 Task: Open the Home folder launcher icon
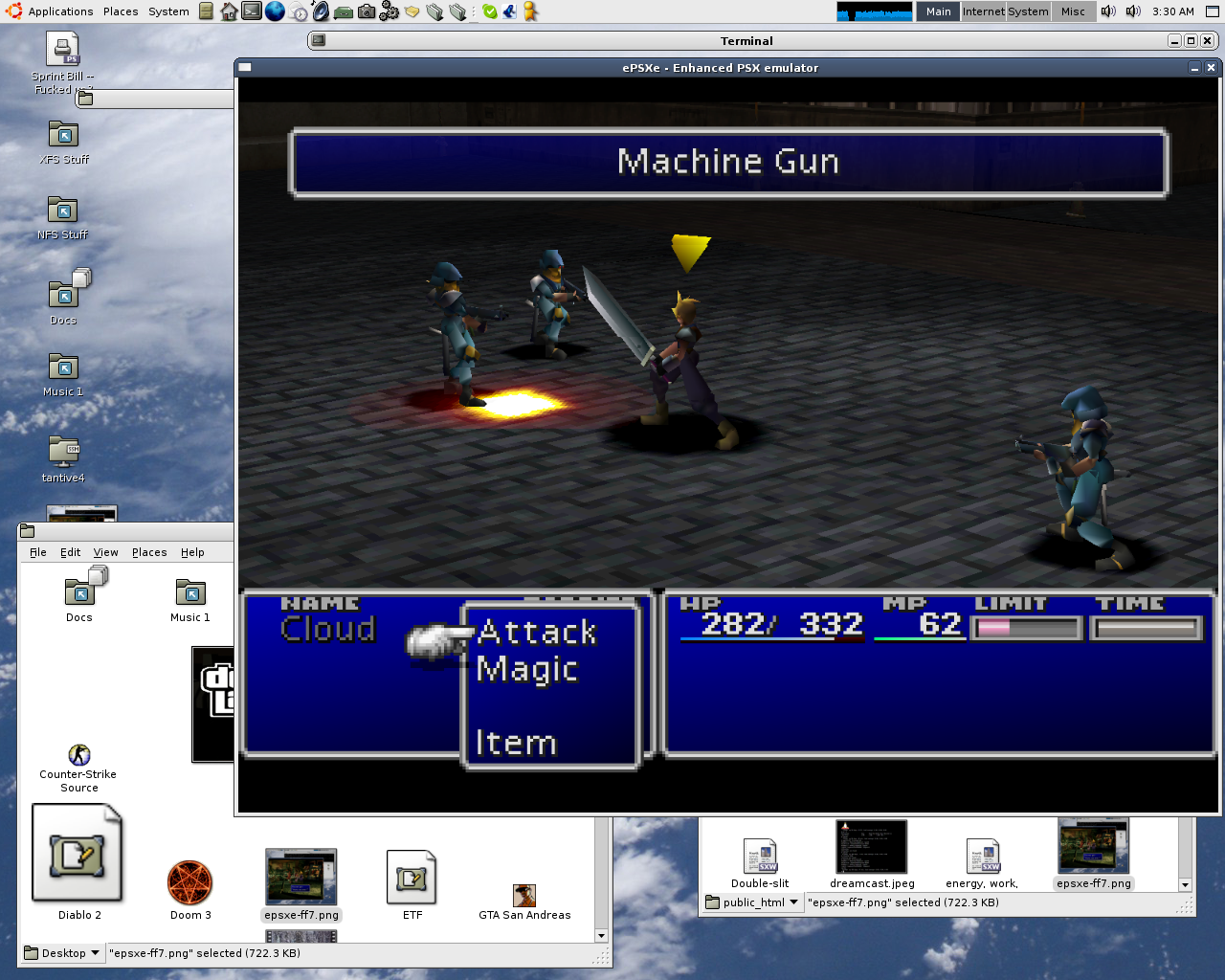[229, 11]
